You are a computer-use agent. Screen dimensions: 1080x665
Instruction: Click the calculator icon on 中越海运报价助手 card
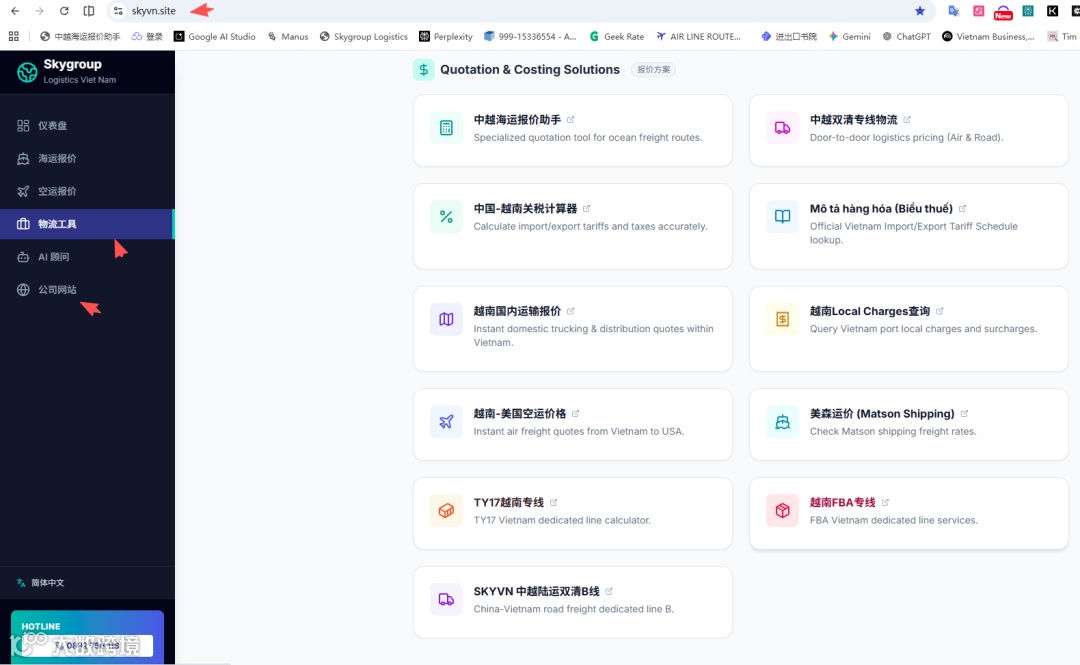tap(446, 128)
